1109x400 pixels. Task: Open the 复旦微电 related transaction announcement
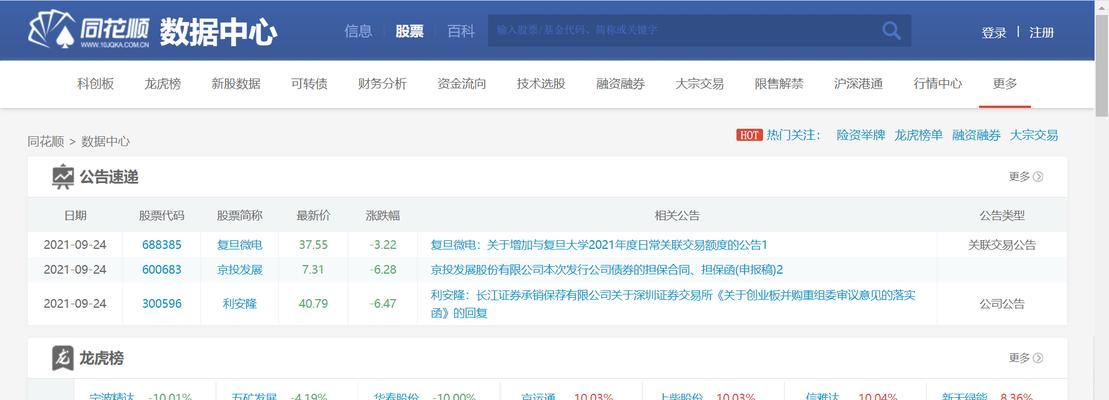tap(599, 245)
